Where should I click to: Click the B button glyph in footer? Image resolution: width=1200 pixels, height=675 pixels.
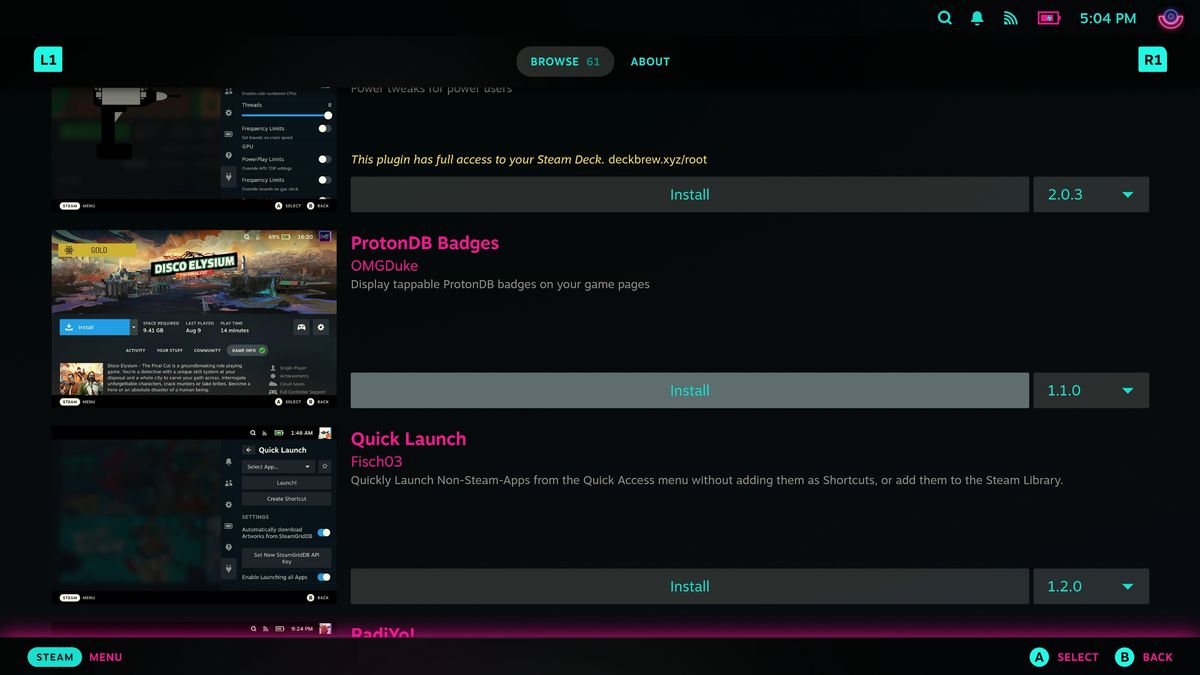tap(1125, 657)
